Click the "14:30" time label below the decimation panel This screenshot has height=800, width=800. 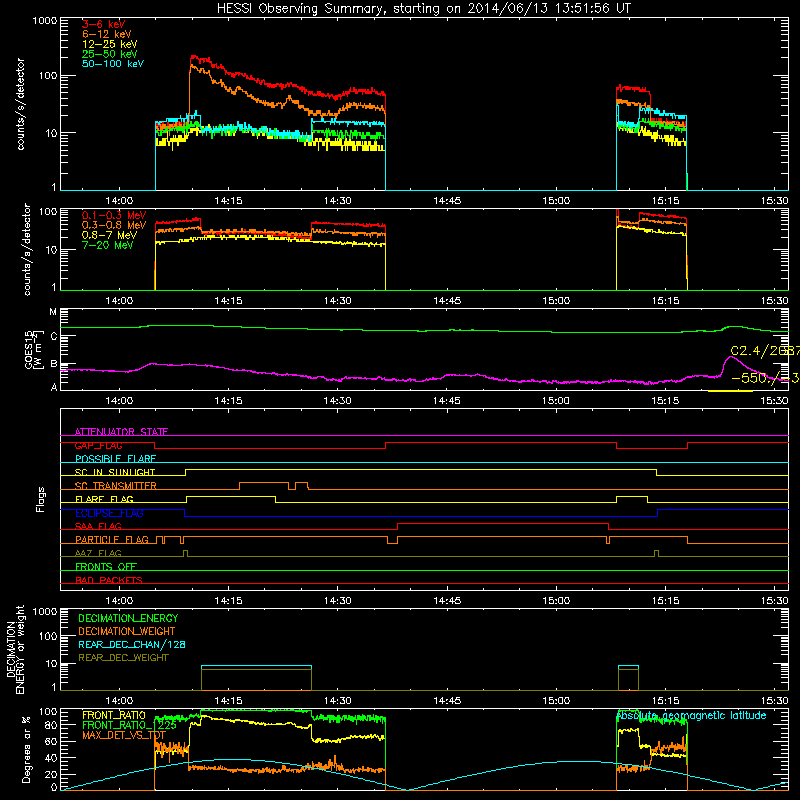338,701
